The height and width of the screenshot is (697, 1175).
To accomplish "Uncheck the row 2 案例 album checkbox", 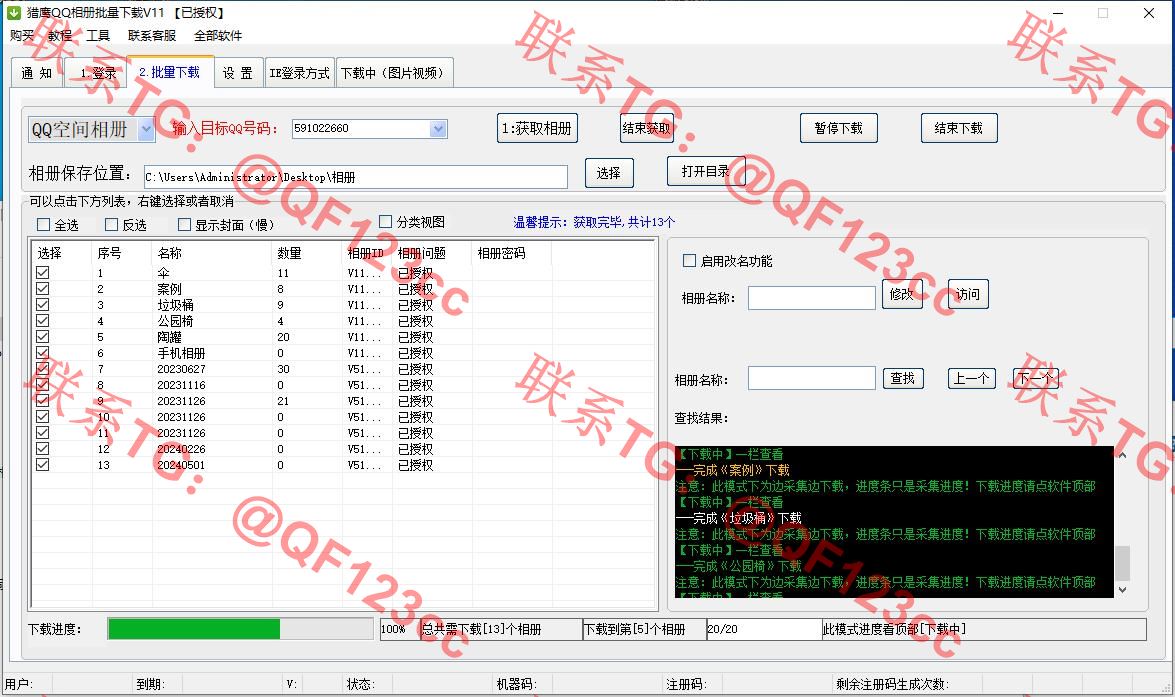I will pos(43,289).
